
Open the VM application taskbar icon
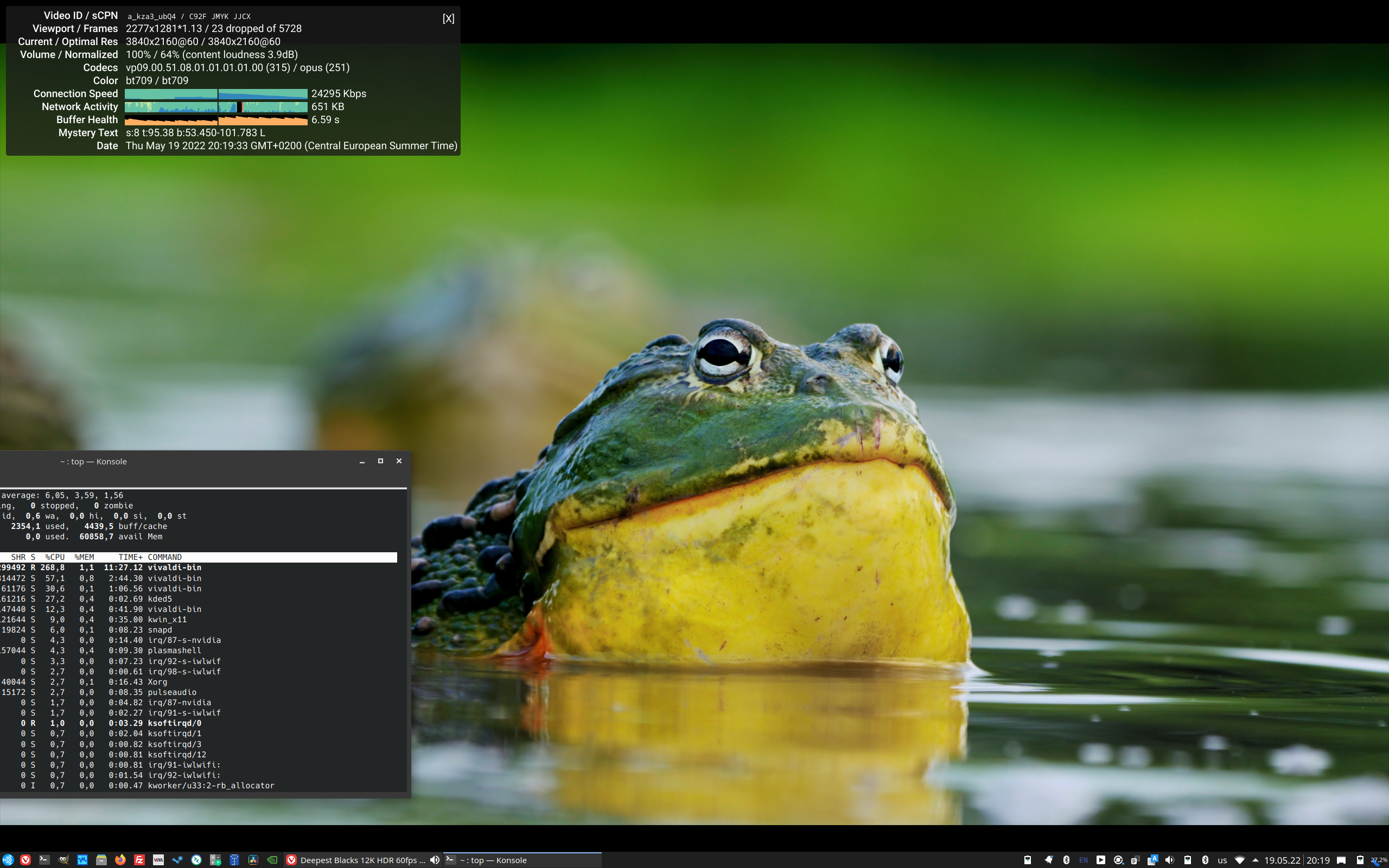[158, 859]
